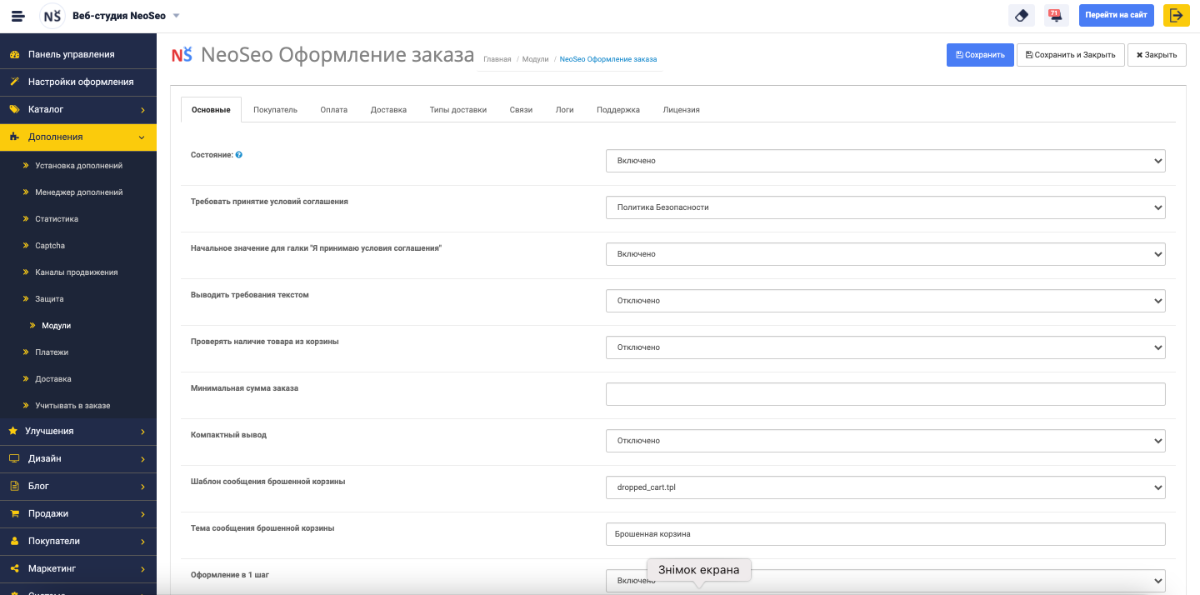Collapse the sidebar with the hamburger icon
Image resolution: width=1200 pixels, height=595 pixels.
(18, 15)
